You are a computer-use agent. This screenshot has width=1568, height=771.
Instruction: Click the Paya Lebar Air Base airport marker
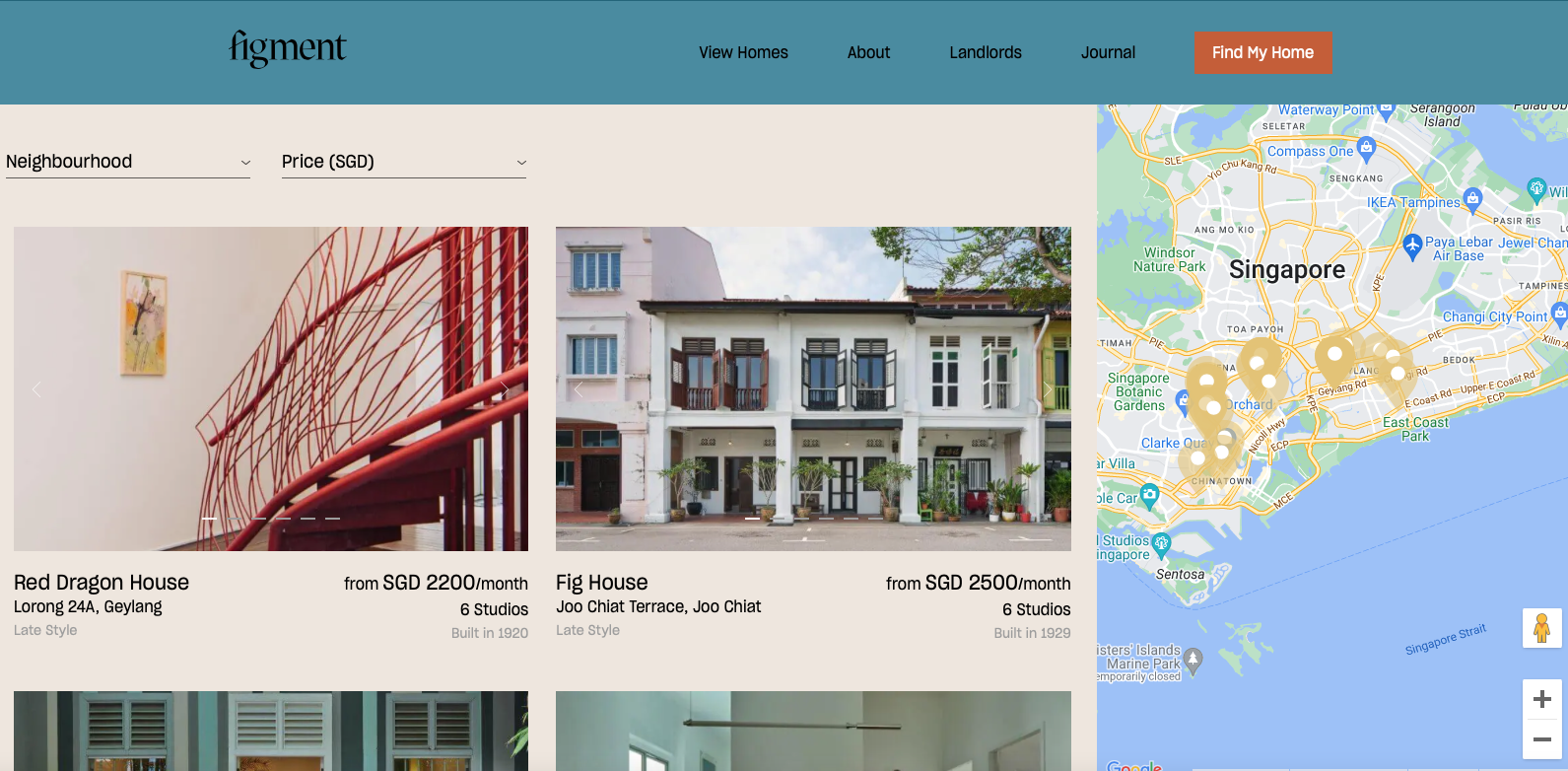point(1412,245)
